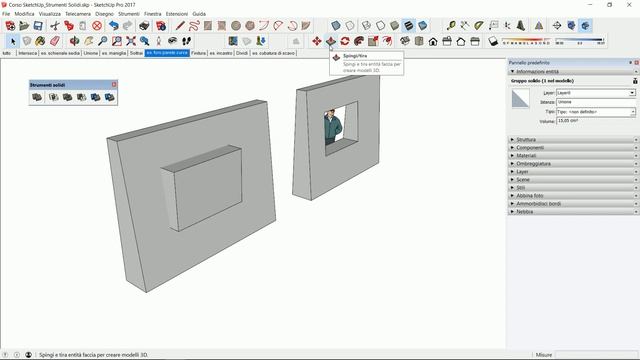Open the Layer dropdown in entity info

click(x=632, y=93)
